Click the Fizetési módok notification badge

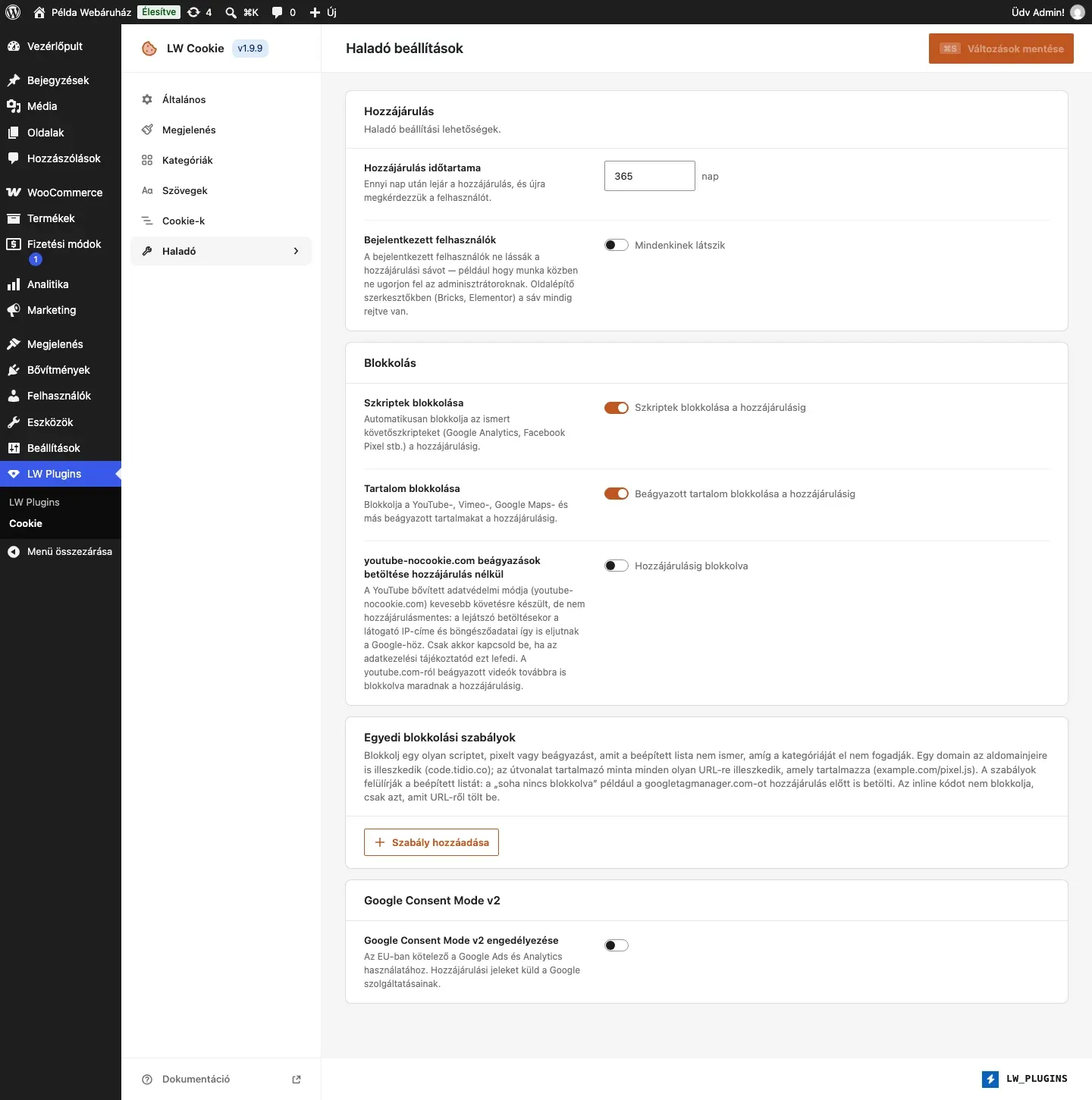pos(36,259)
